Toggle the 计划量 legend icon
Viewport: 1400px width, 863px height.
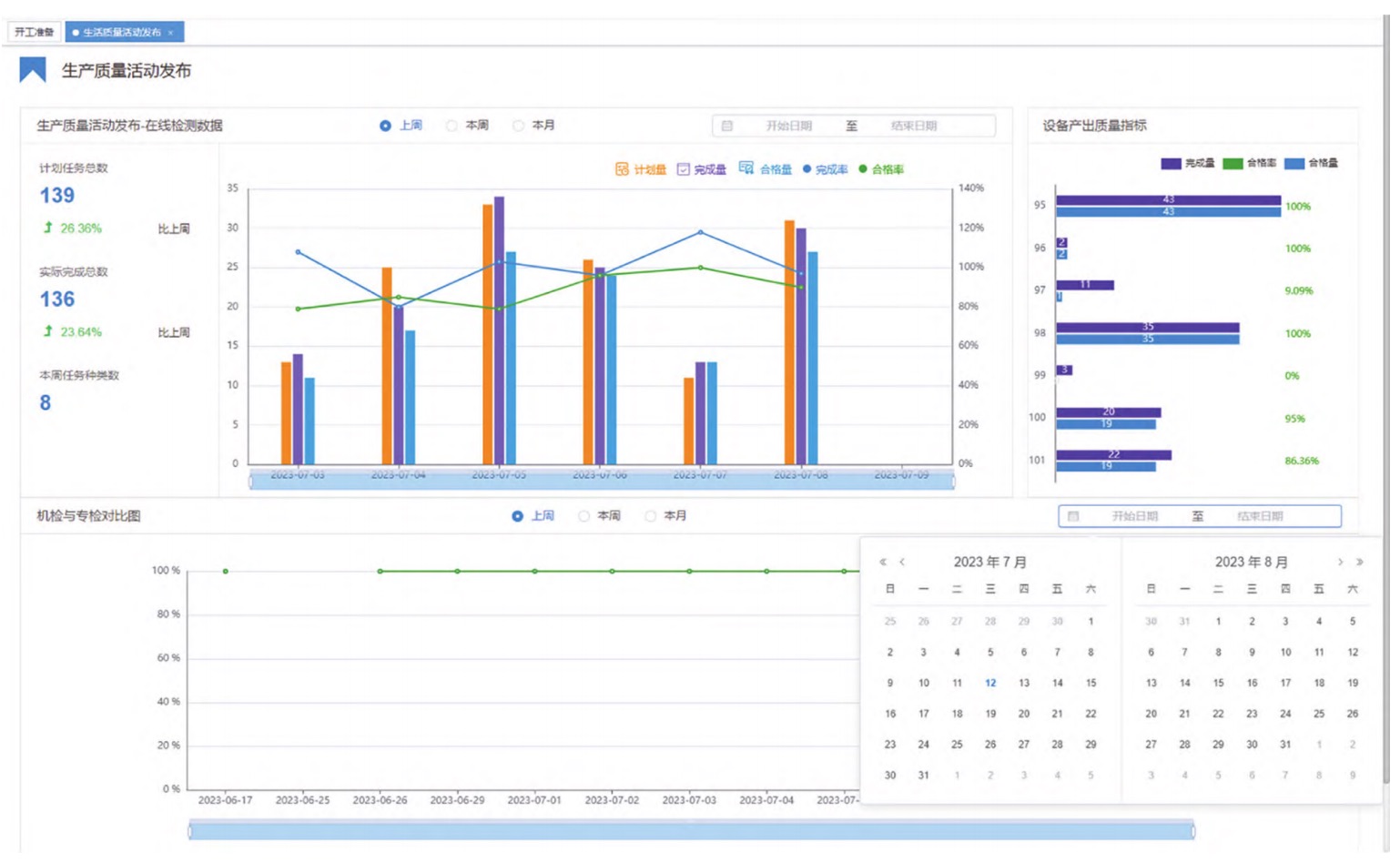click(x=622, y=169)
